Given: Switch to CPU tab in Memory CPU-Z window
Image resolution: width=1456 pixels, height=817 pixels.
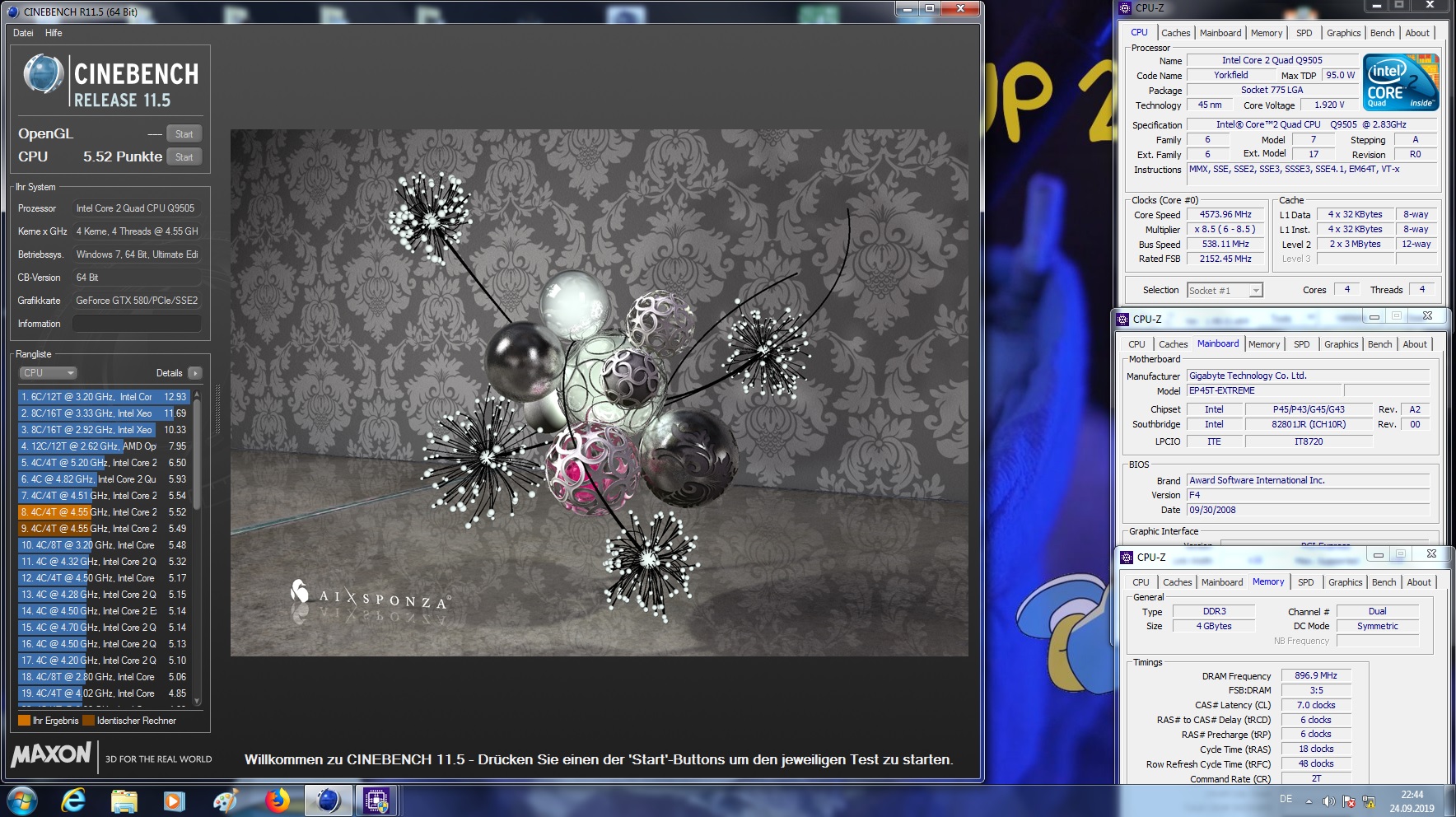Looking at the screenshot, I should (1141, 582).
